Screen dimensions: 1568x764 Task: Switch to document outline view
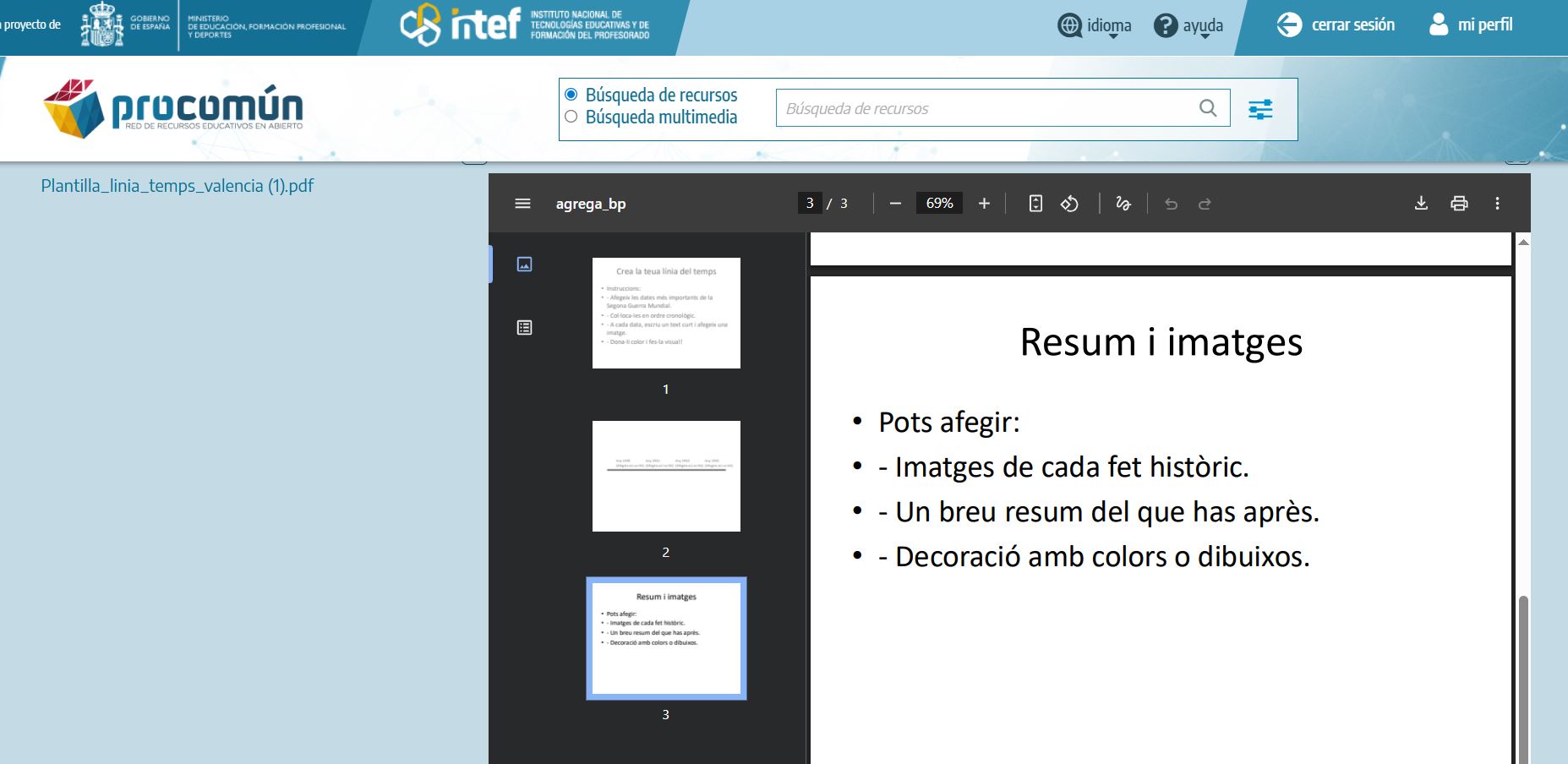point(525,327)
